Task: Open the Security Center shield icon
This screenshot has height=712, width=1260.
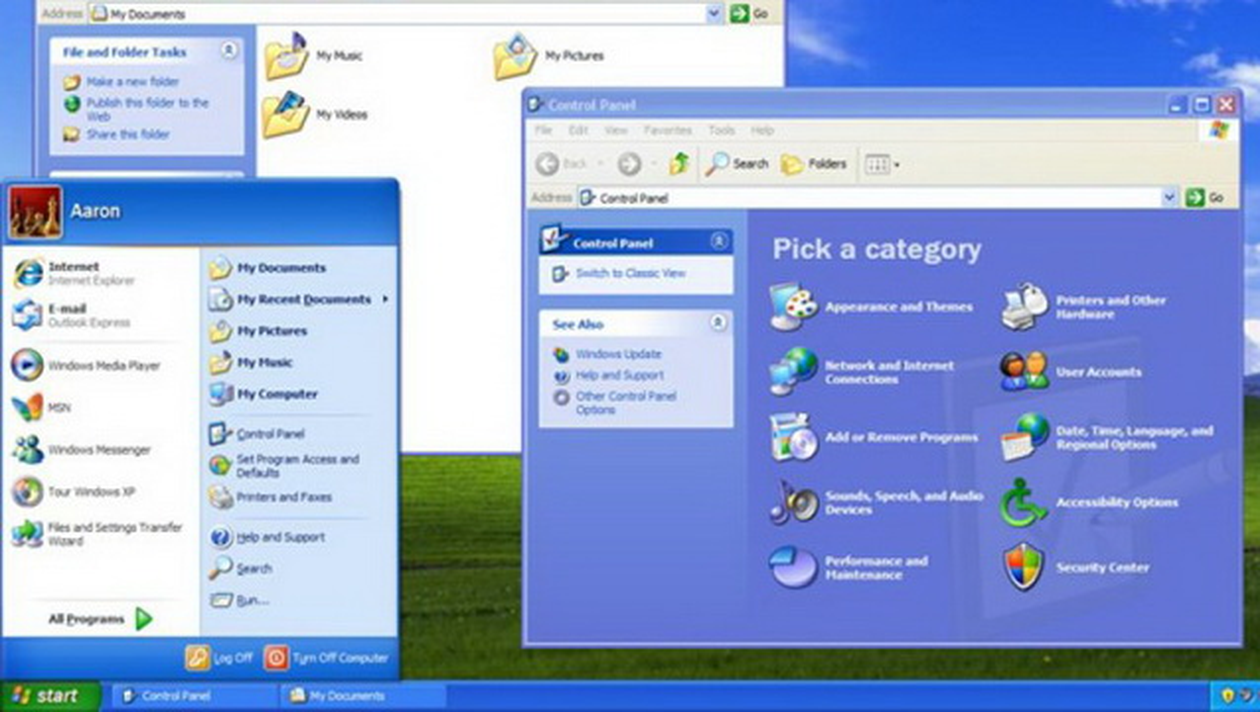Action: click(x=1024, y=567)
